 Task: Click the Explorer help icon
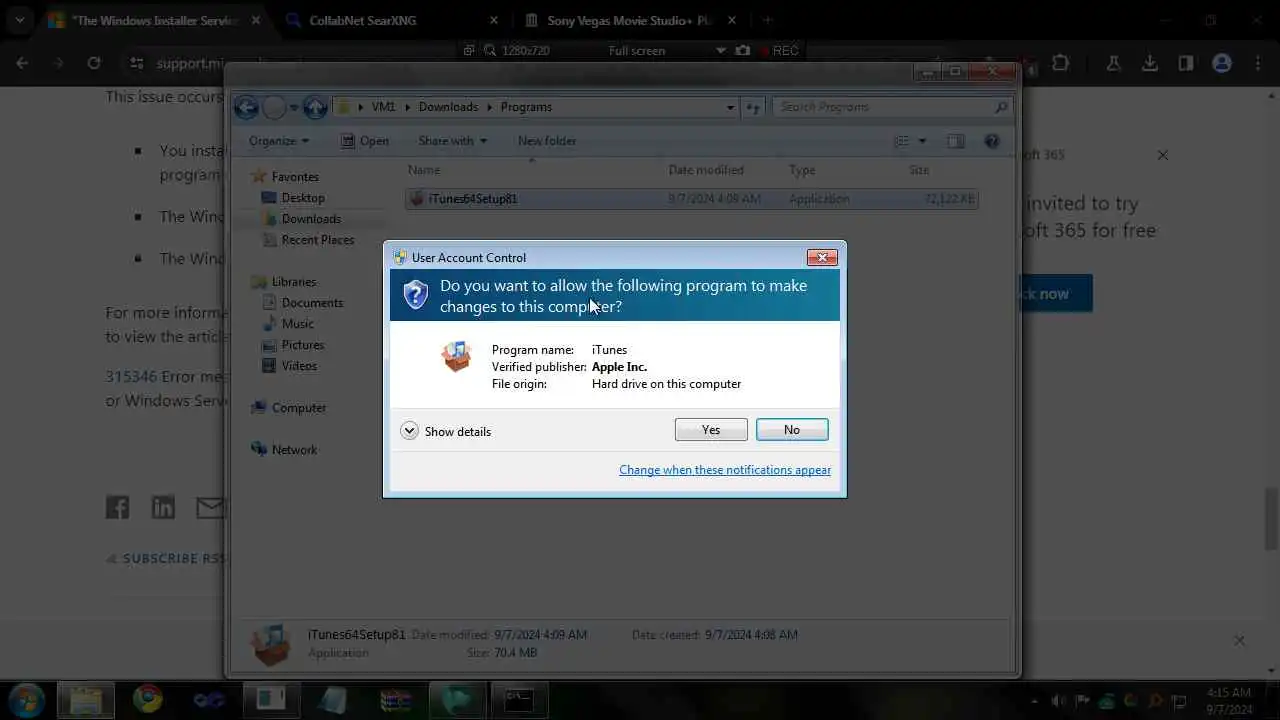coord(991,141)
